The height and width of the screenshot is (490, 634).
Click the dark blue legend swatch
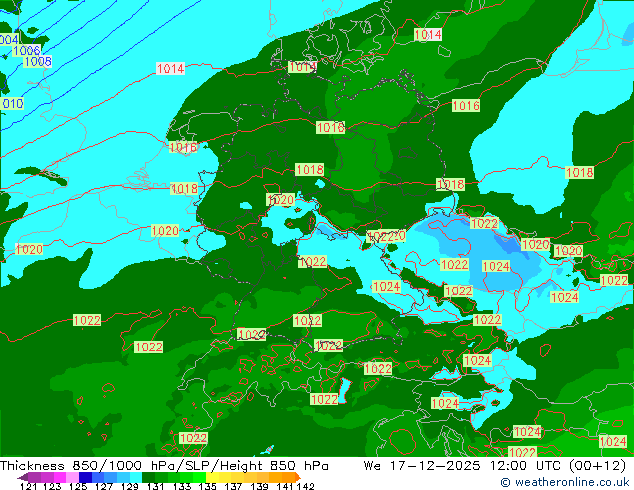pyautogui.click(x=85, y=477)
